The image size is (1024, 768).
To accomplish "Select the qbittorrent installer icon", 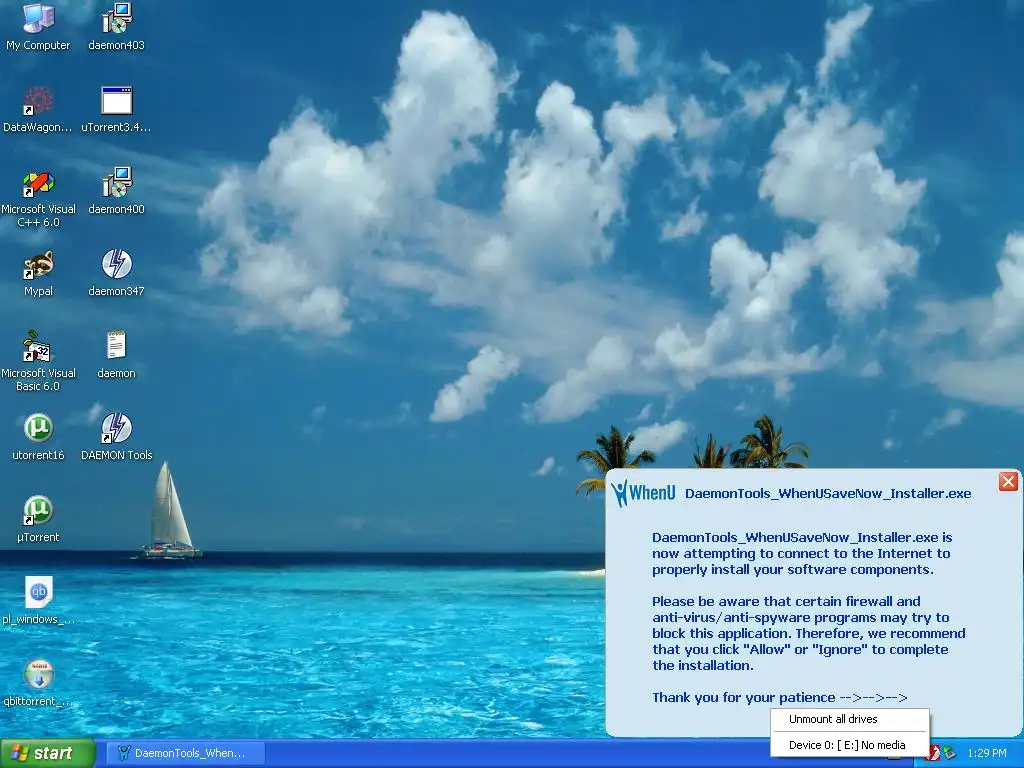I will tap(38, 683).
